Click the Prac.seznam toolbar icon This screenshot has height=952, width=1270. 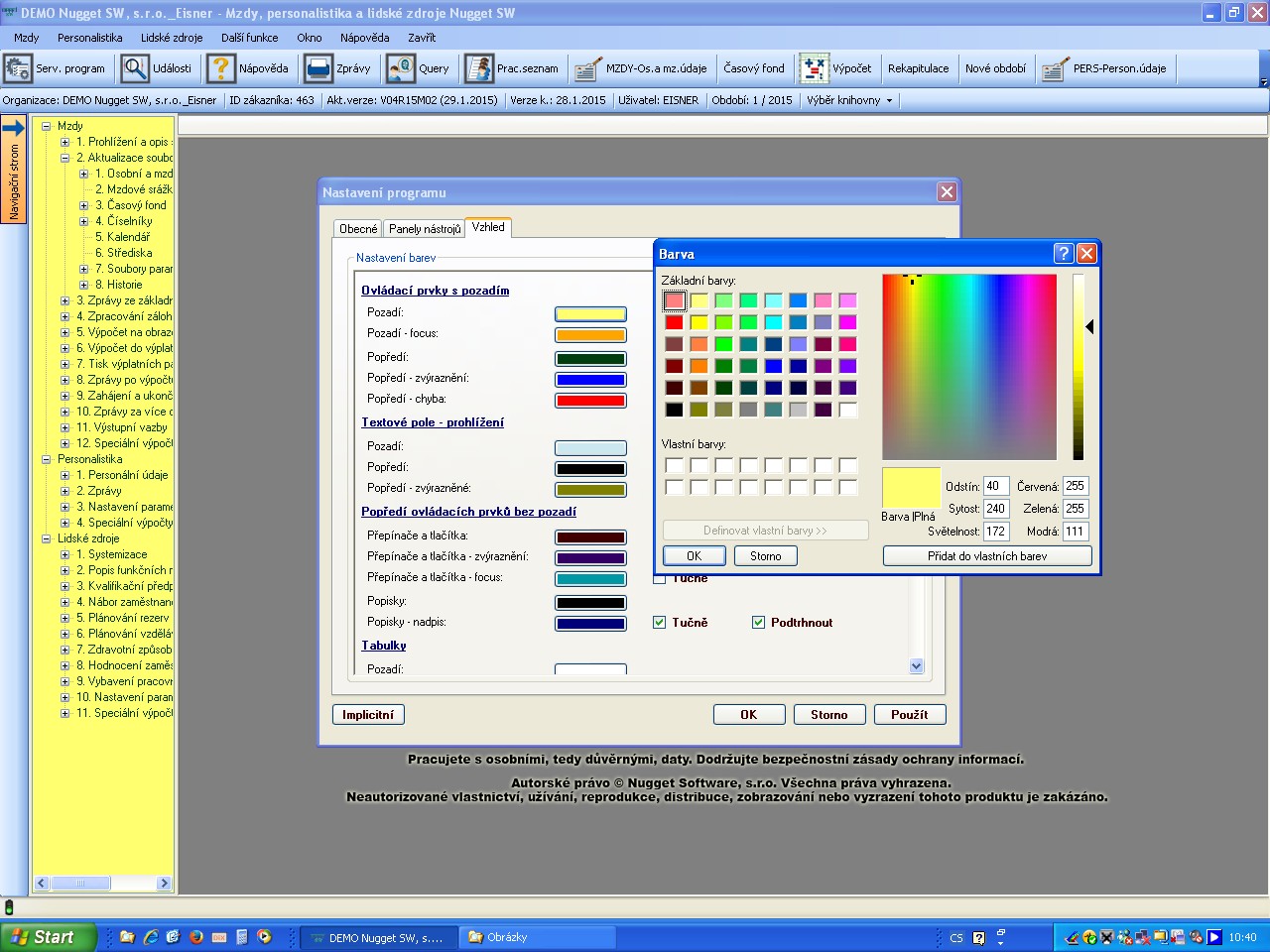click(x=479, y=68)
